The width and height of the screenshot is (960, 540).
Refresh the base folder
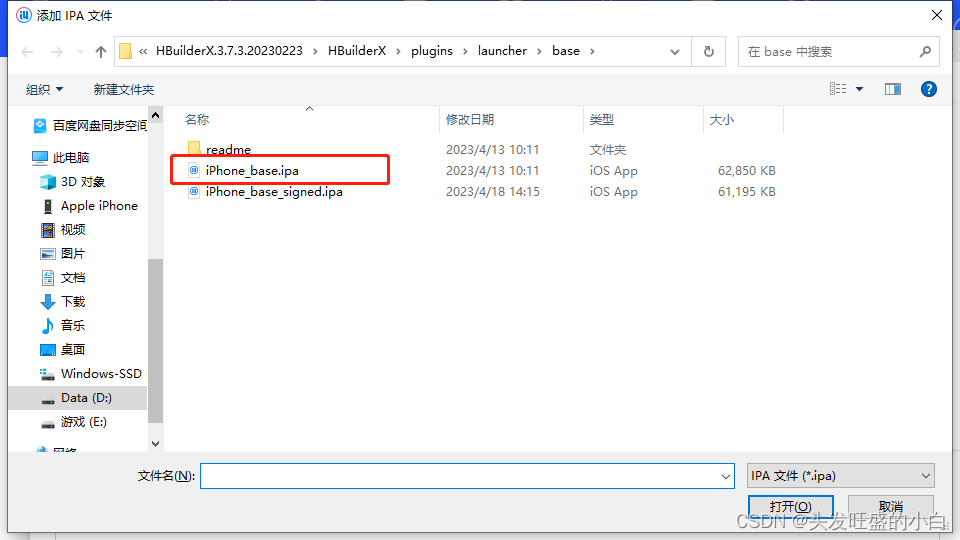708,52
